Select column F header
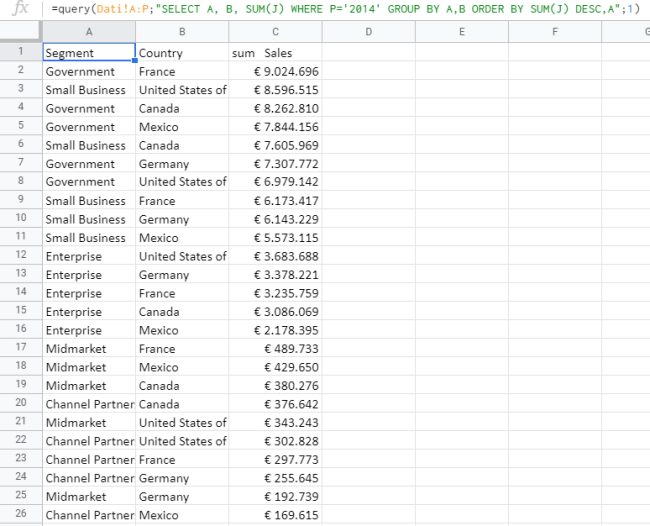Viewport: 650px width, 526px height. point(554,32)
